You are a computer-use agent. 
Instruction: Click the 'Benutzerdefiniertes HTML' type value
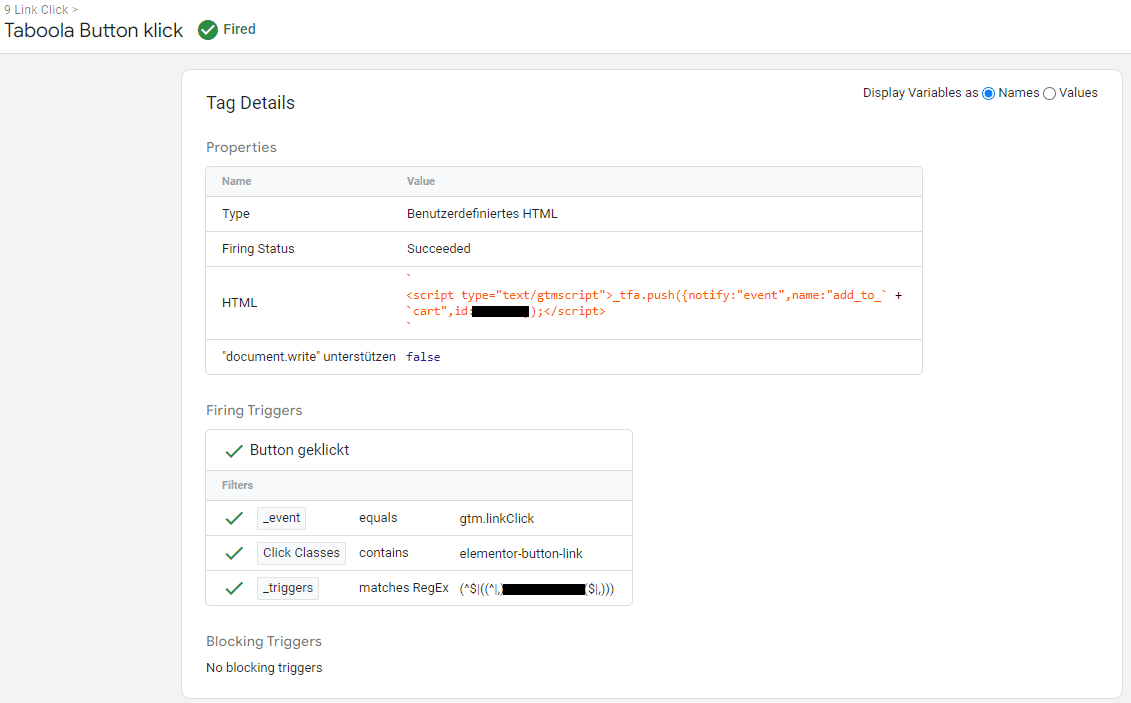click(x=482, y=213)
